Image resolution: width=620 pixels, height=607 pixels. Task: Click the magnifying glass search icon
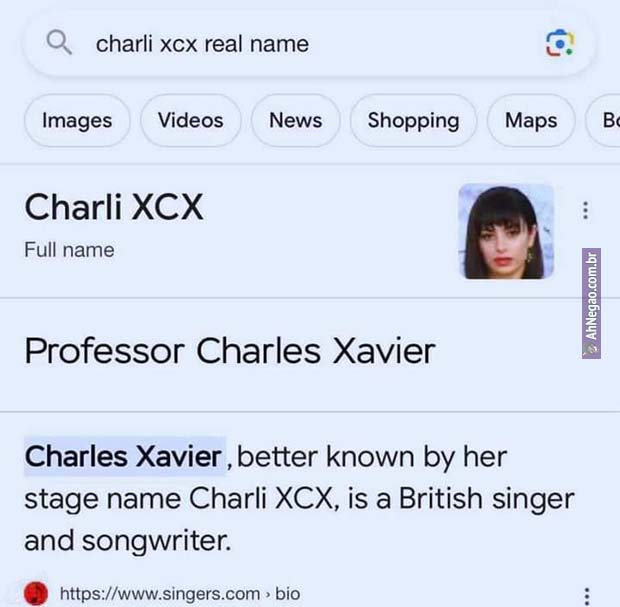59,42
